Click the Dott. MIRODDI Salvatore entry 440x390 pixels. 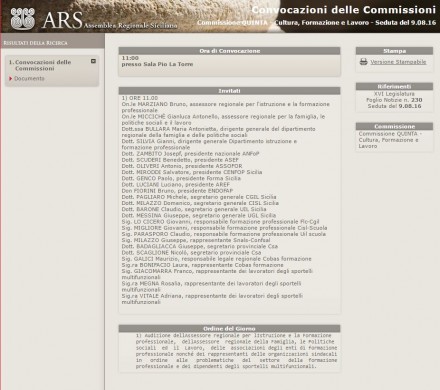(x=192, y=172)
